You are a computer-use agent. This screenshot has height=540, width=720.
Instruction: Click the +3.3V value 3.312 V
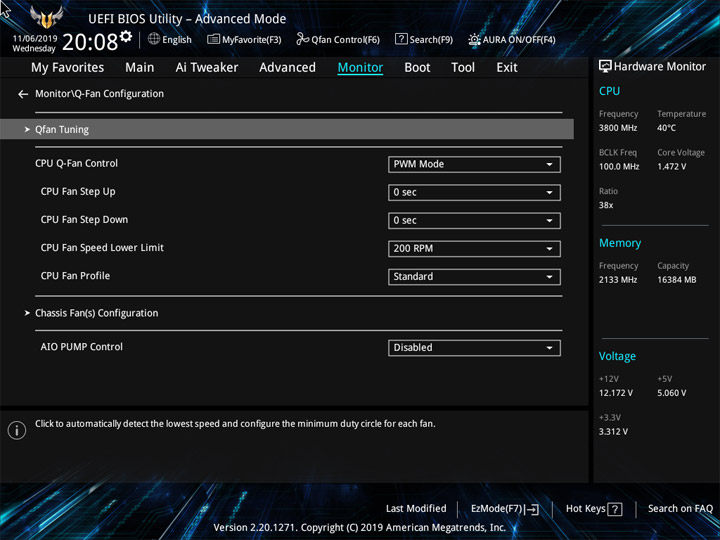coord(613,432)
